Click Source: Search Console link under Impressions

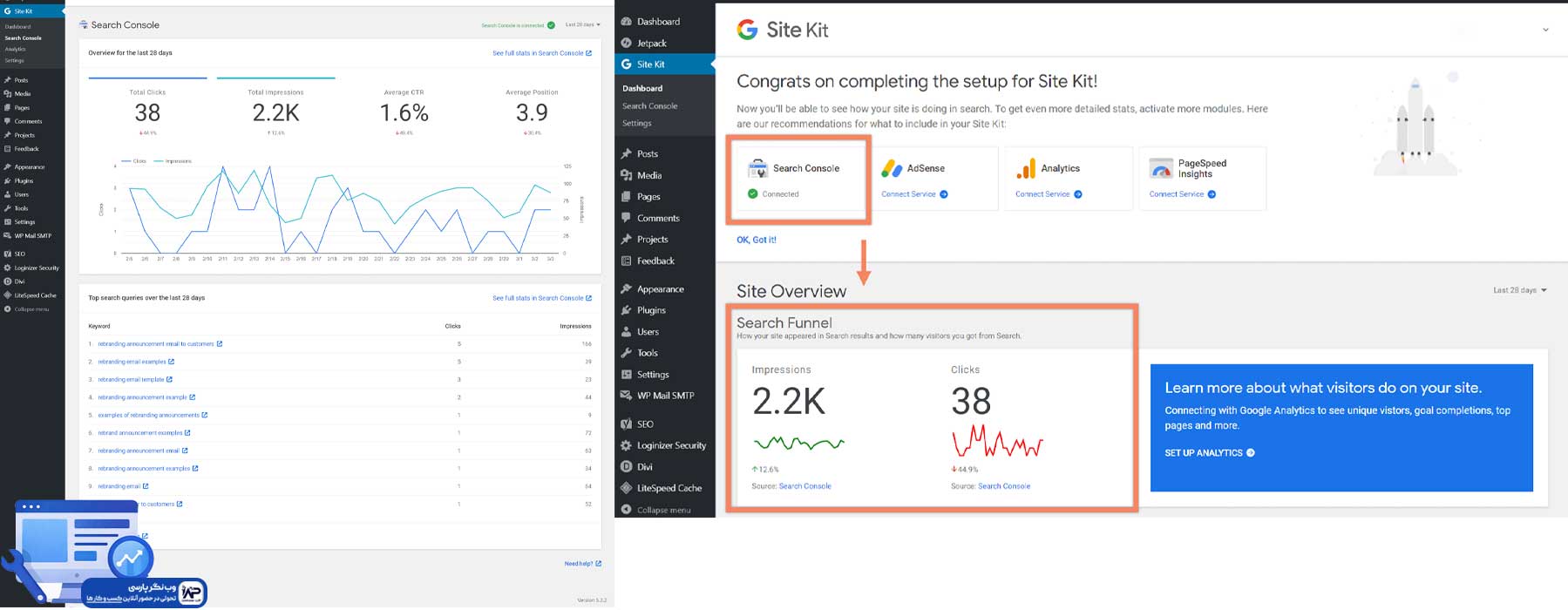[x=804, y=486]
